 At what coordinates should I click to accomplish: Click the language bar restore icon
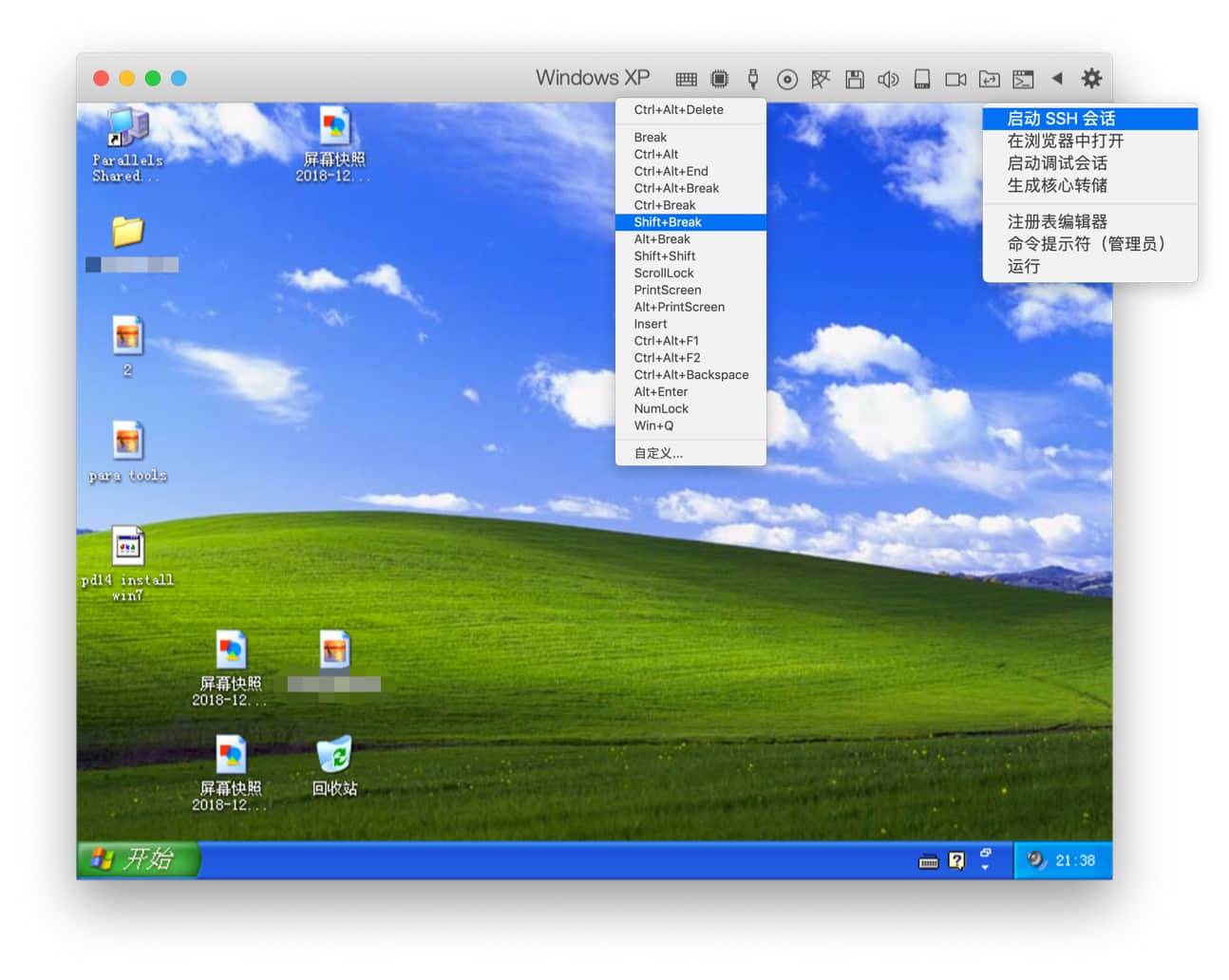[x=986, y=853]
